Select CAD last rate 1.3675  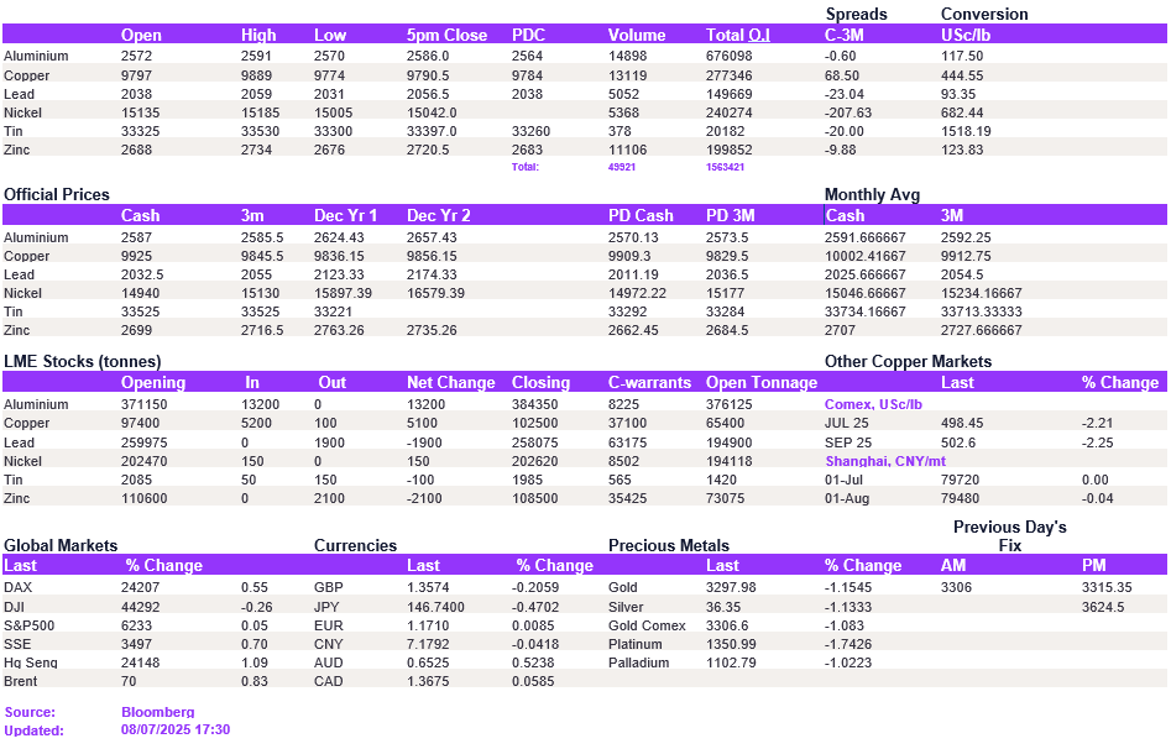tap(428, 681)
